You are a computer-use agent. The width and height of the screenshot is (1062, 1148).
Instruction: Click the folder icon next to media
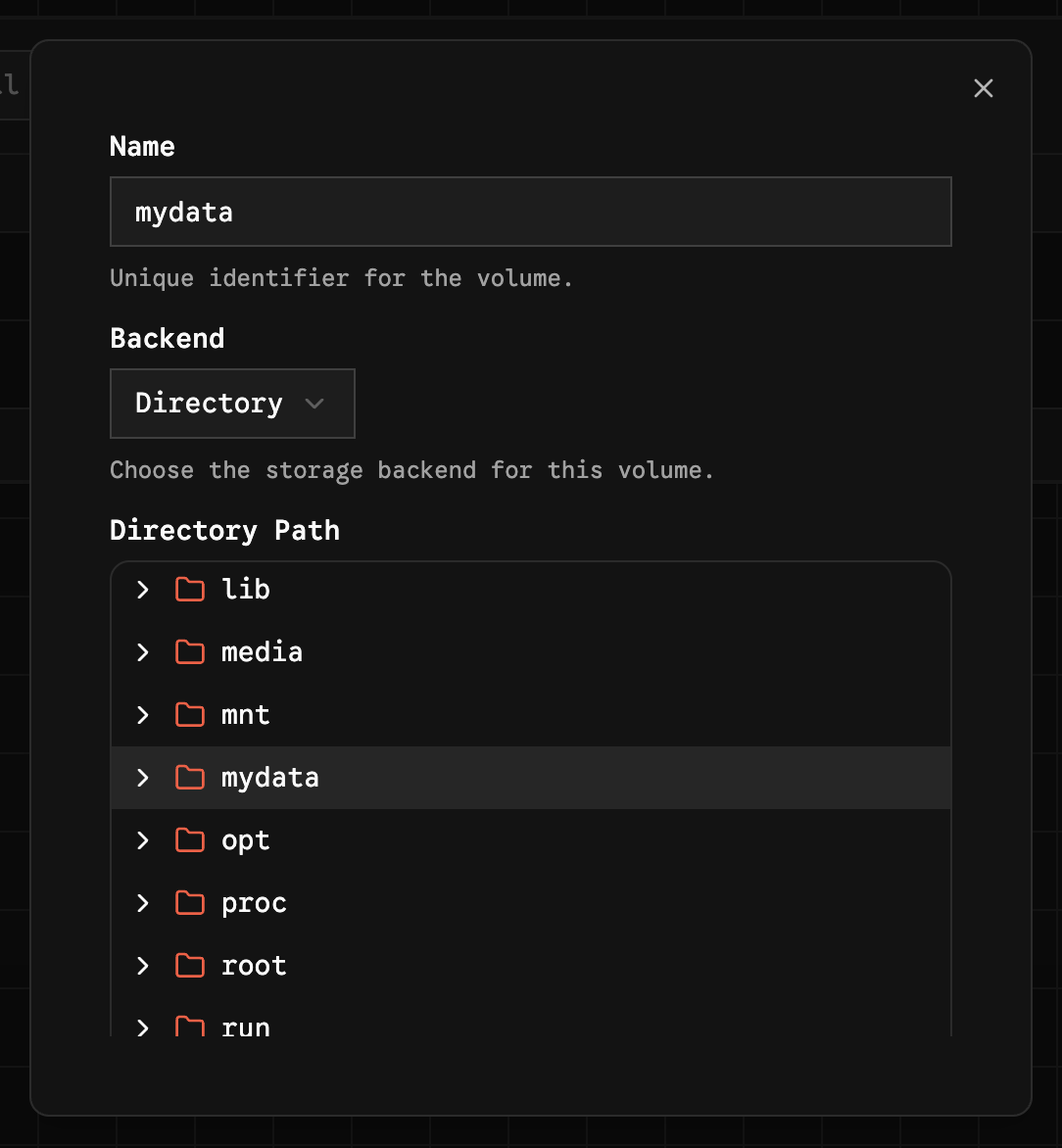point(189,651)
